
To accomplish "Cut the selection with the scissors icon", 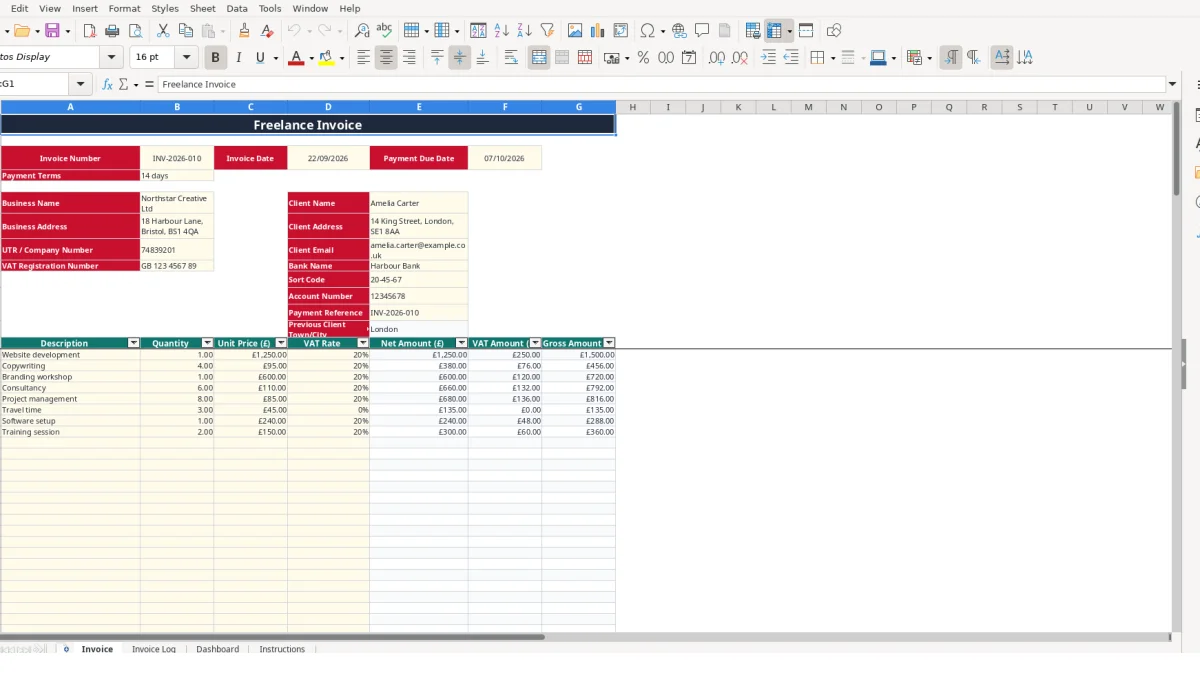I will (x=163, y=31).
